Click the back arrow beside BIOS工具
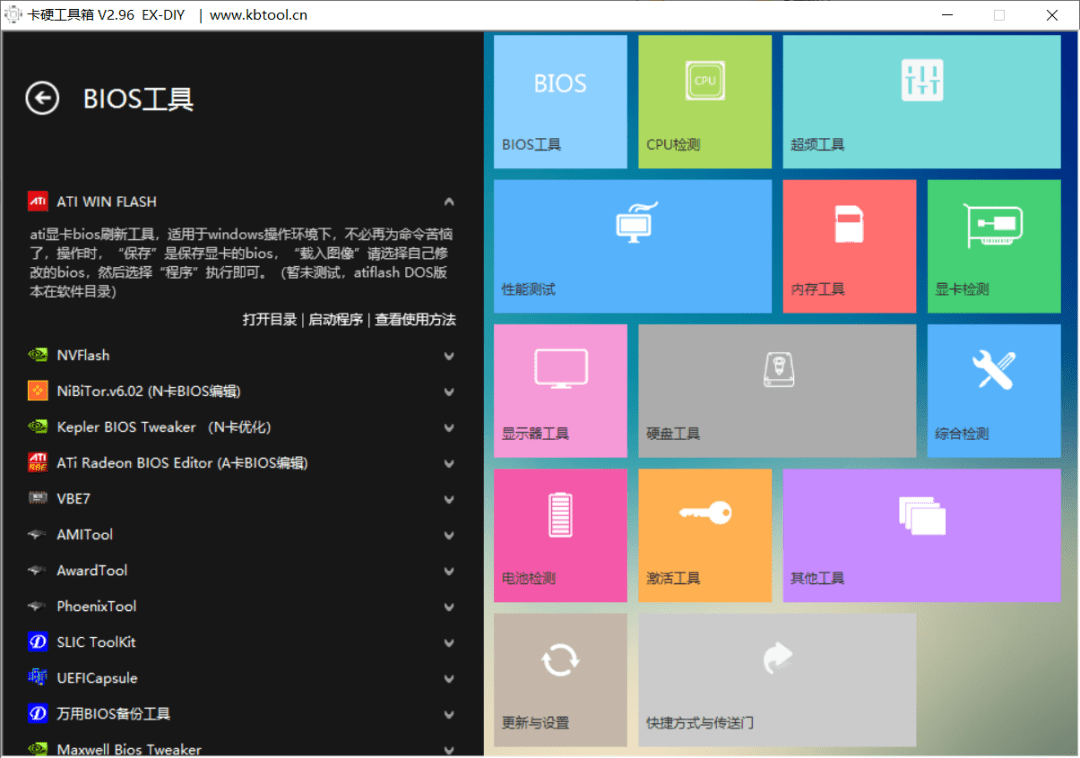The width and height of the screenshot is (1080, 758). click(x=42, y=98)
